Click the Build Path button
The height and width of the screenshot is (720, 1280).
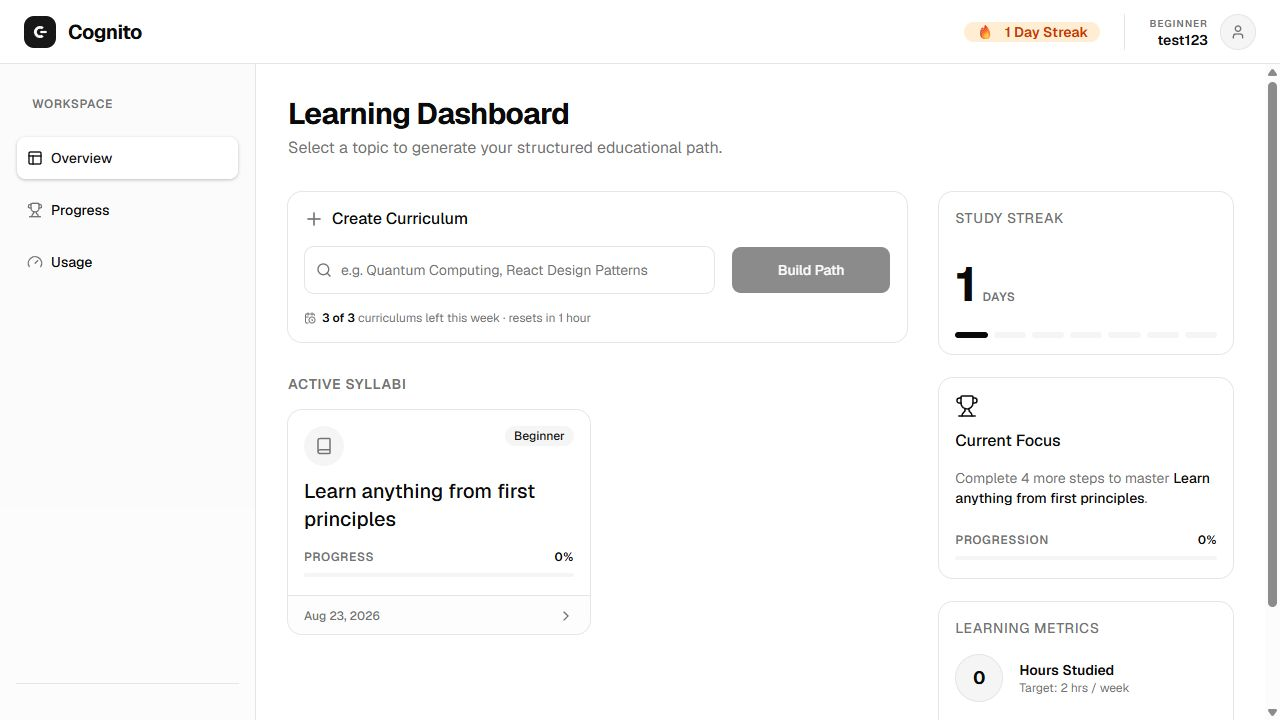coord(811,270)
